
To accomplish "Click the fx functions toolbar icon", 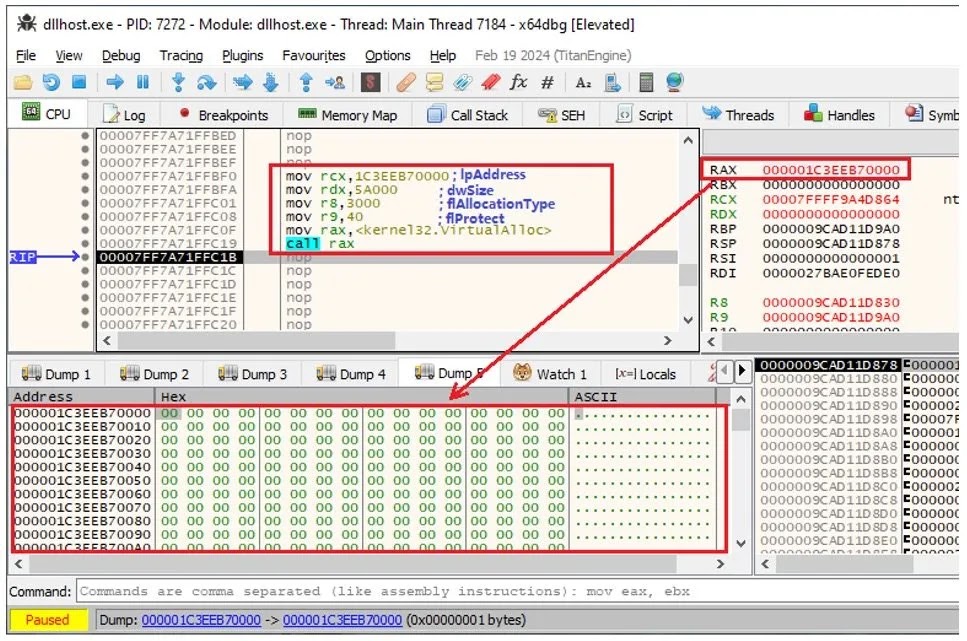I will (x=518, y=81).
